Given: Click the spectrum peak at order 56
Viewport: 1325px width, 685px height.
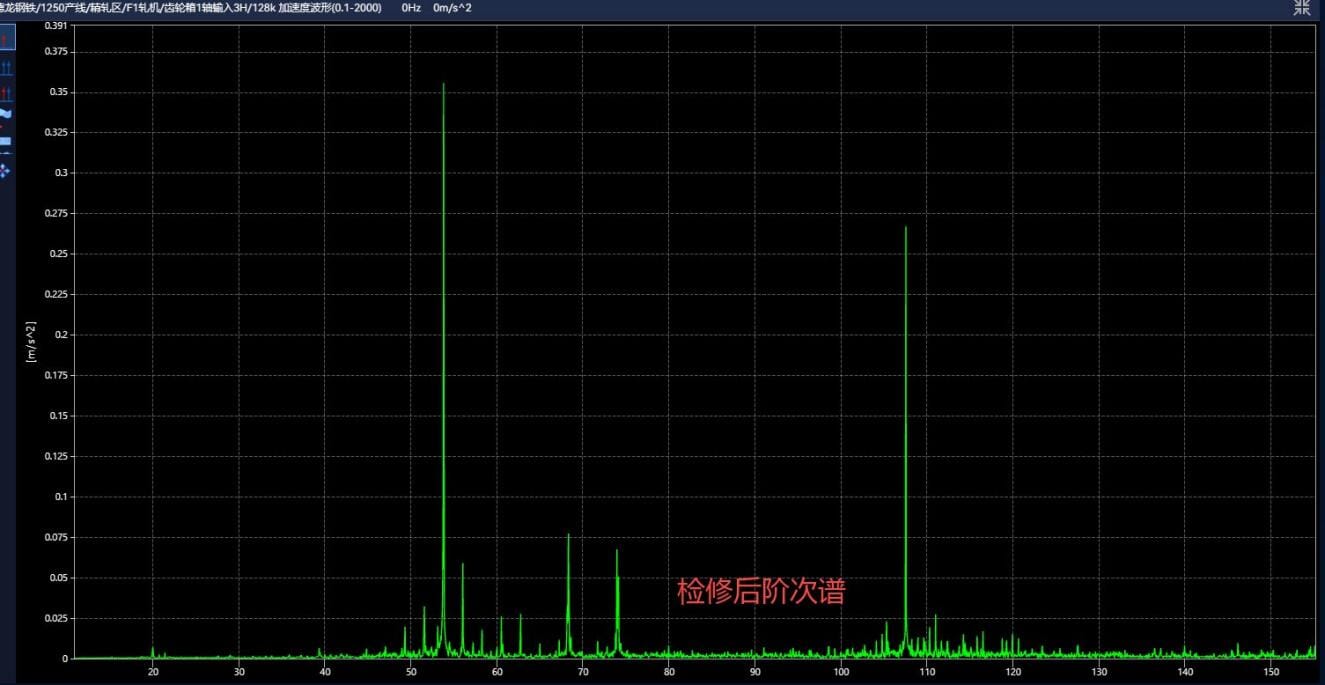Looking at the screenshot, I should click(x=462, y=565).
